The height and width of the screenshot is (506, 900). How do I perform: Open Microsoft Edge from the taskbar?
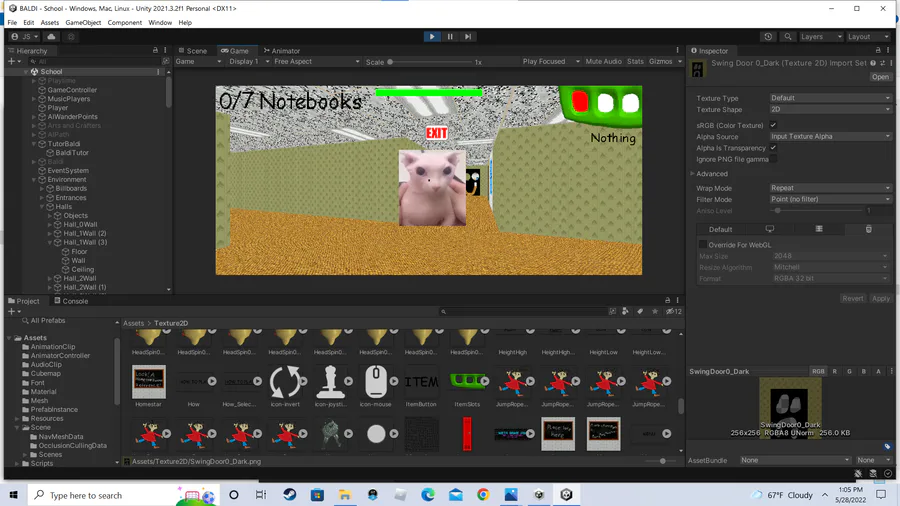(x=428, y=495)
